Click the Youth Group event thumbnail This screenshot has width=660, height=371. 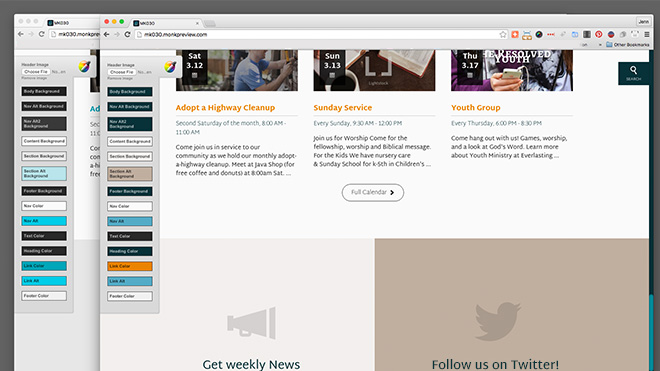(512, 70)
